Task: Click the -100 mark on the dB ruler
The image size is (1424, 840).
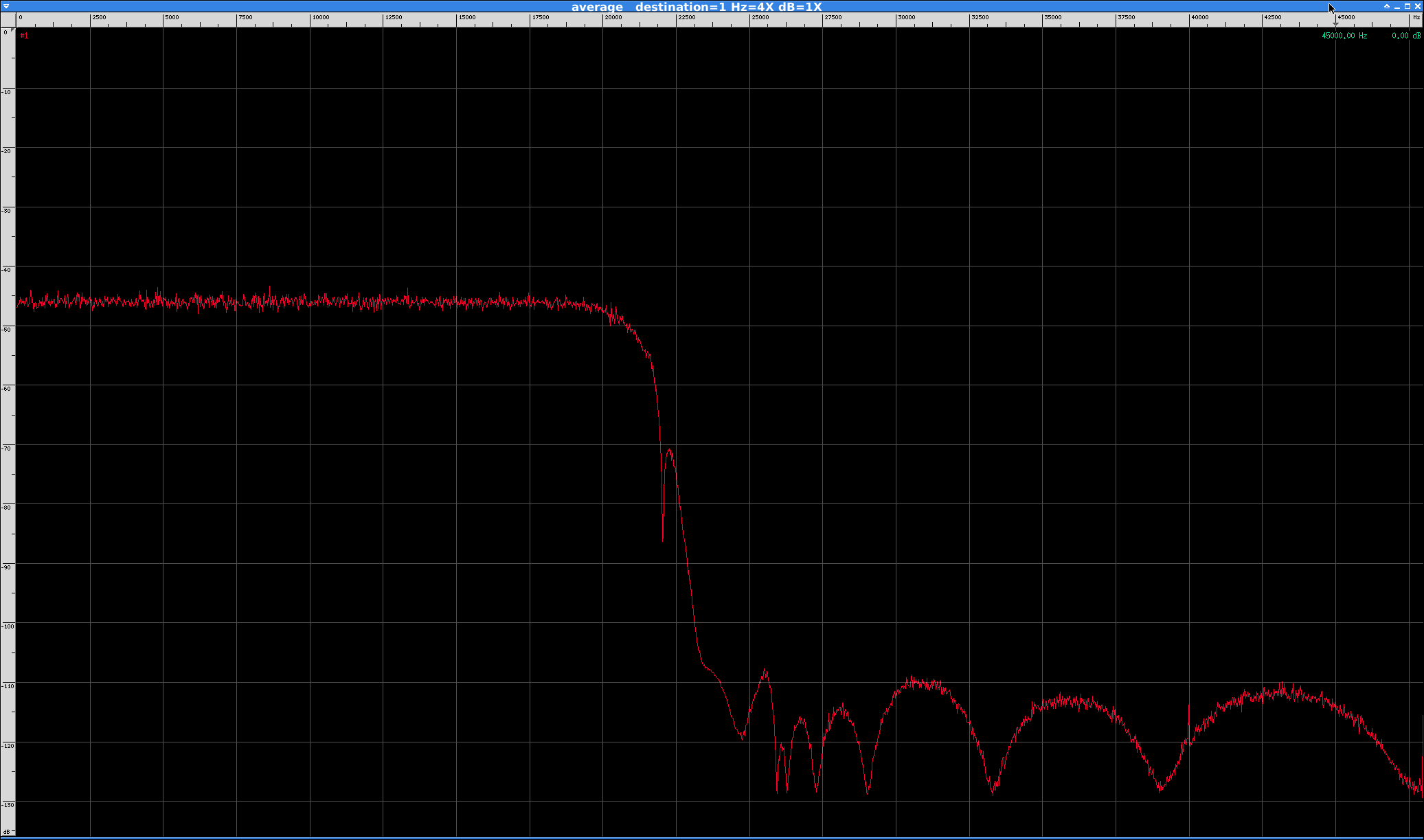Action: click(x=8, y=626)
